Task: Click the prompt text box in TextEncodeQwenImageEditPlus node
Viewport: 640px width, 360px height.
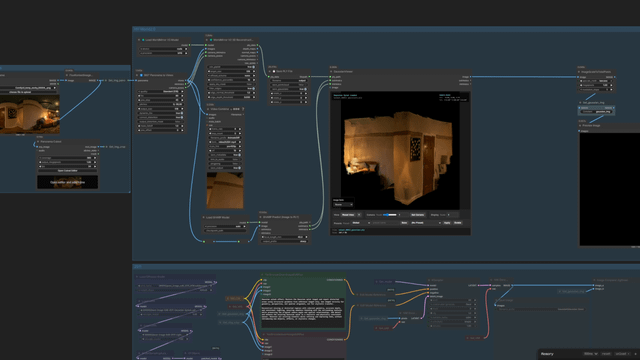Action: (x=303, y=312)
